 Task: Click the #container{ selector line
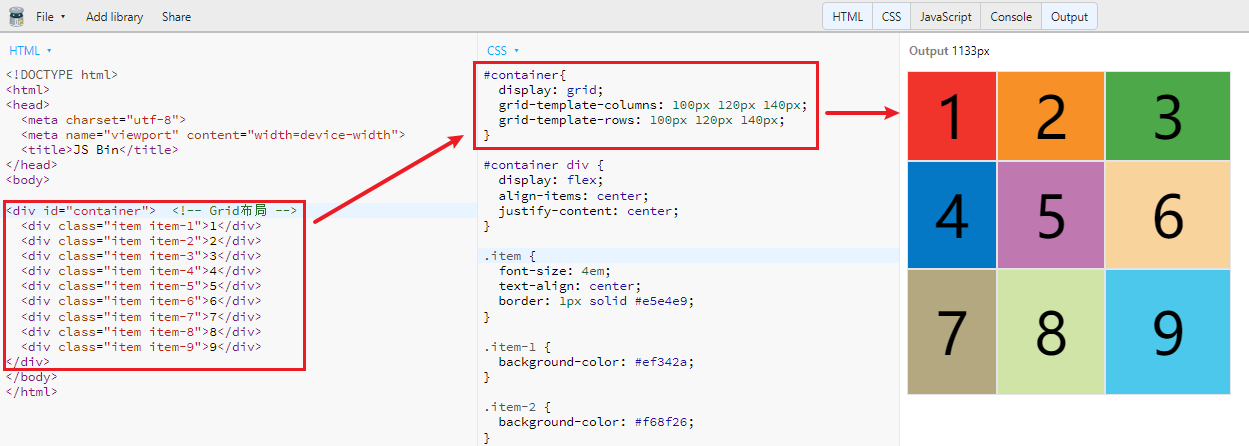coord(525,75)
